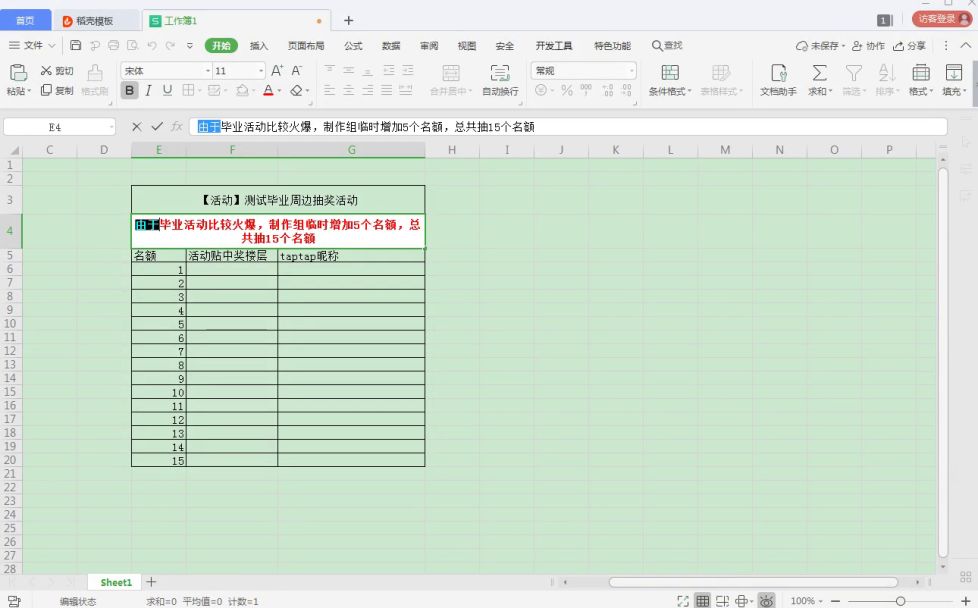978x608 pixels.
Task: Open the Document Assistant (文档助手) tool
Action: pos(778,79)
